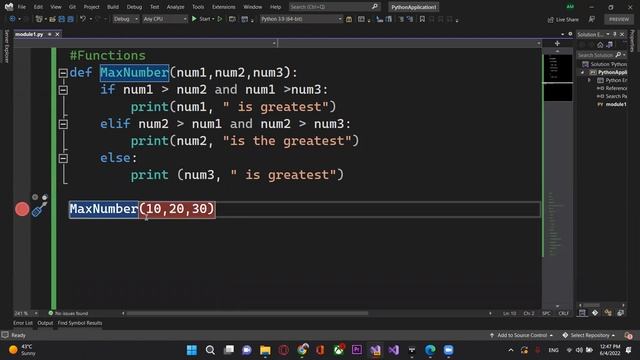Click the Undo arrow icon
This screenshot has height=360, width=640.
(83, 19)
